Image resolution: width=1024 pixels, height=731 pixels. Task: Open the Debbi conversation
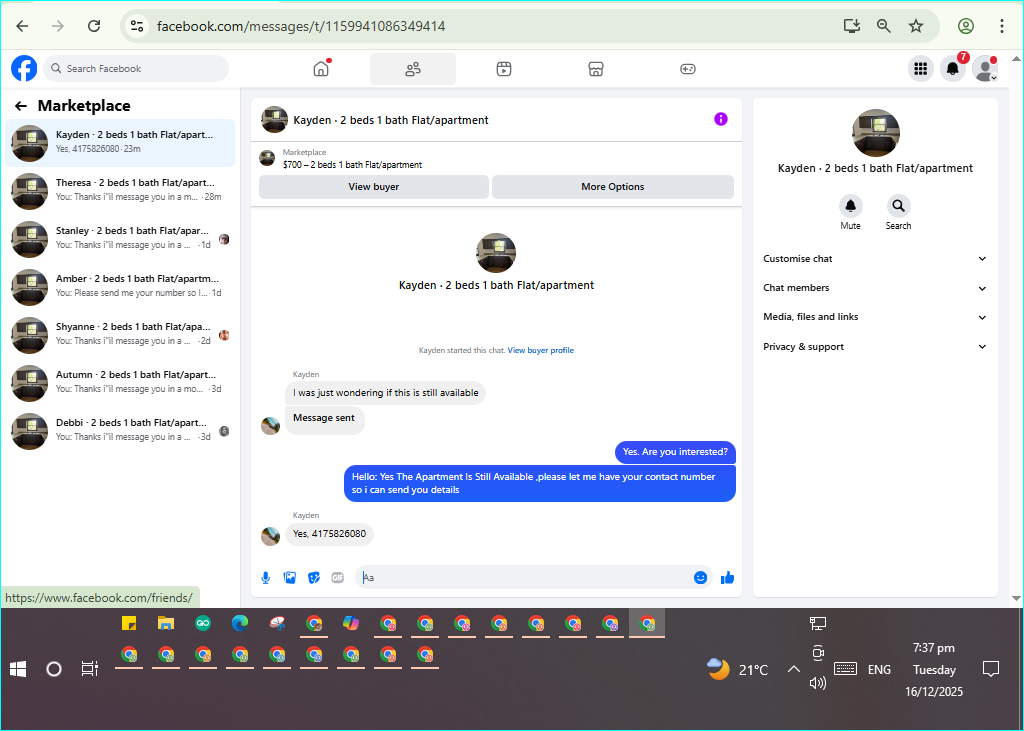(120, 430)
